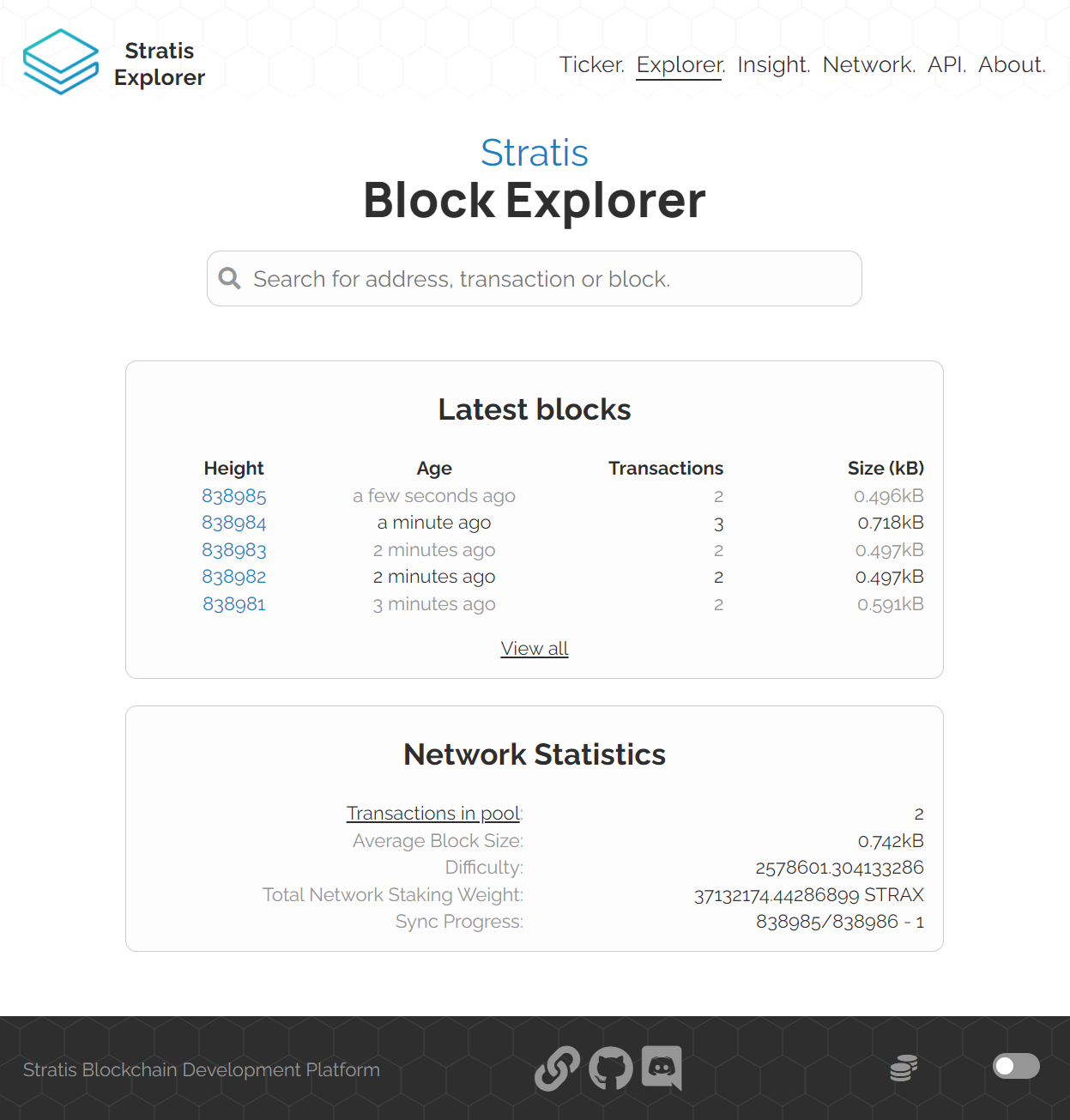This screenshot has height=1120, width=1070.
Task: Click View all blocks link
Action: [x=535, y=649]
